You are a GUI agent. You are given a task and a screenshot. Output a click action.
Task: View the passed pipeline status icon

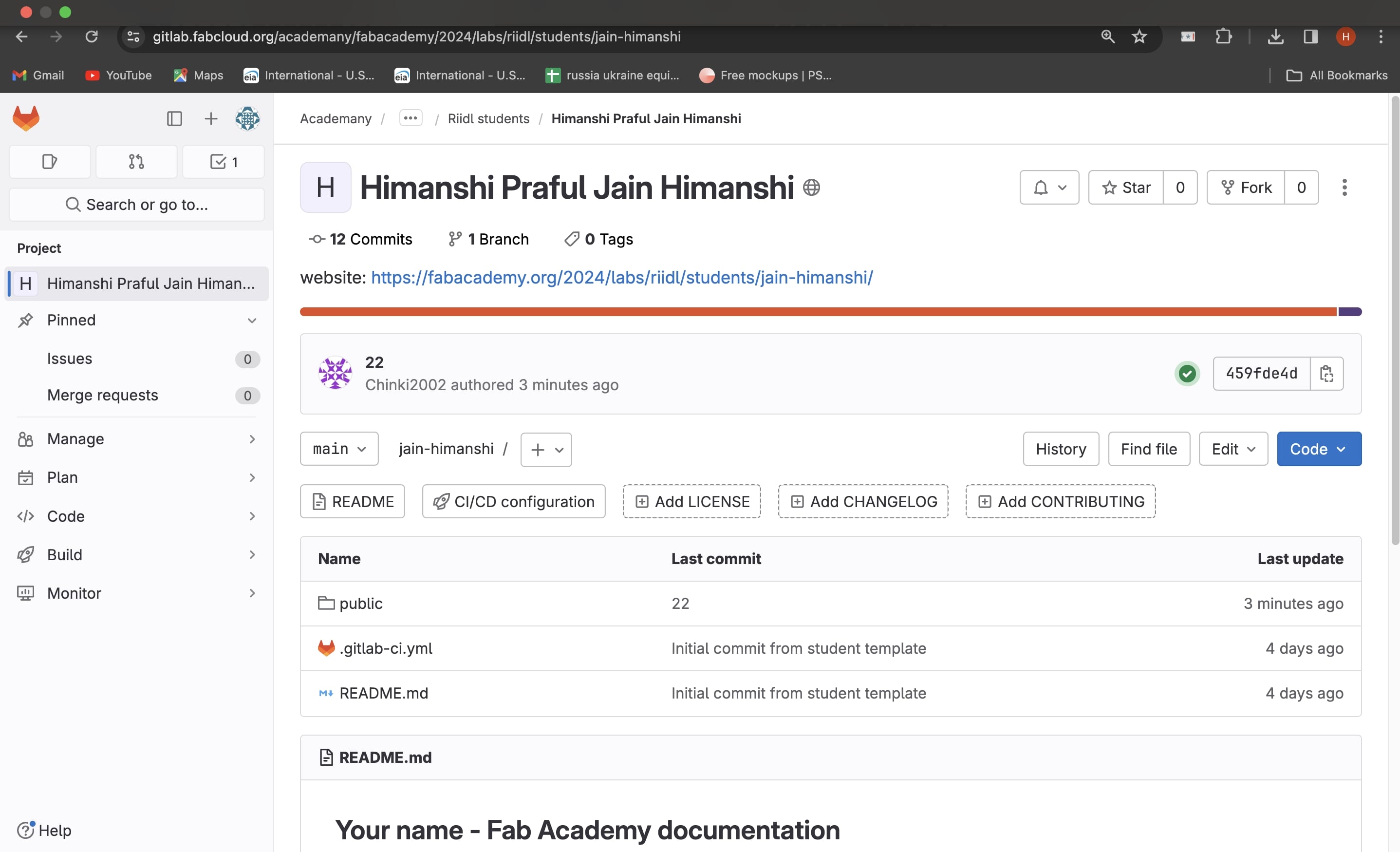pyautogui.click(x=1187, y=374)
